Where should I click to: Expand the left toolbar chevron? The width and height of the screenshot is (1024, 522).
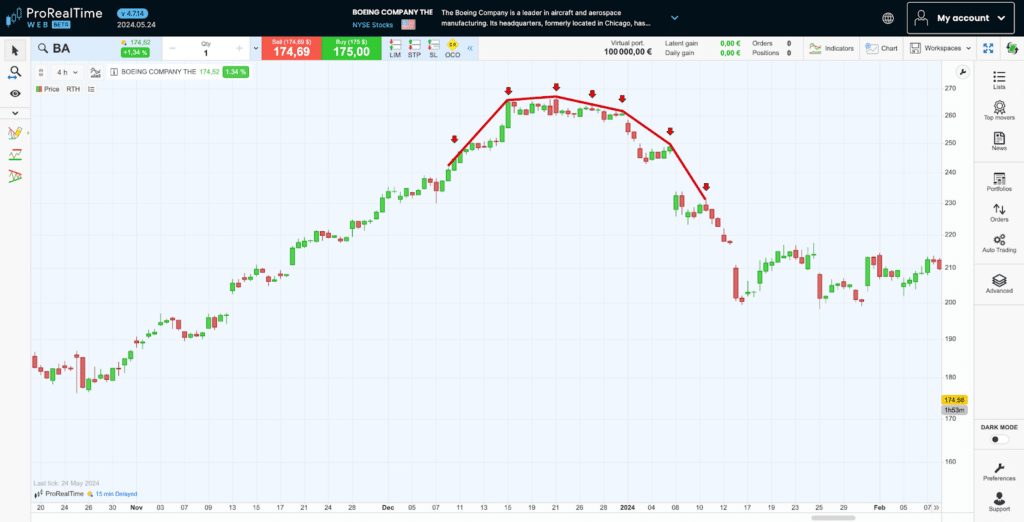point(15,113)
